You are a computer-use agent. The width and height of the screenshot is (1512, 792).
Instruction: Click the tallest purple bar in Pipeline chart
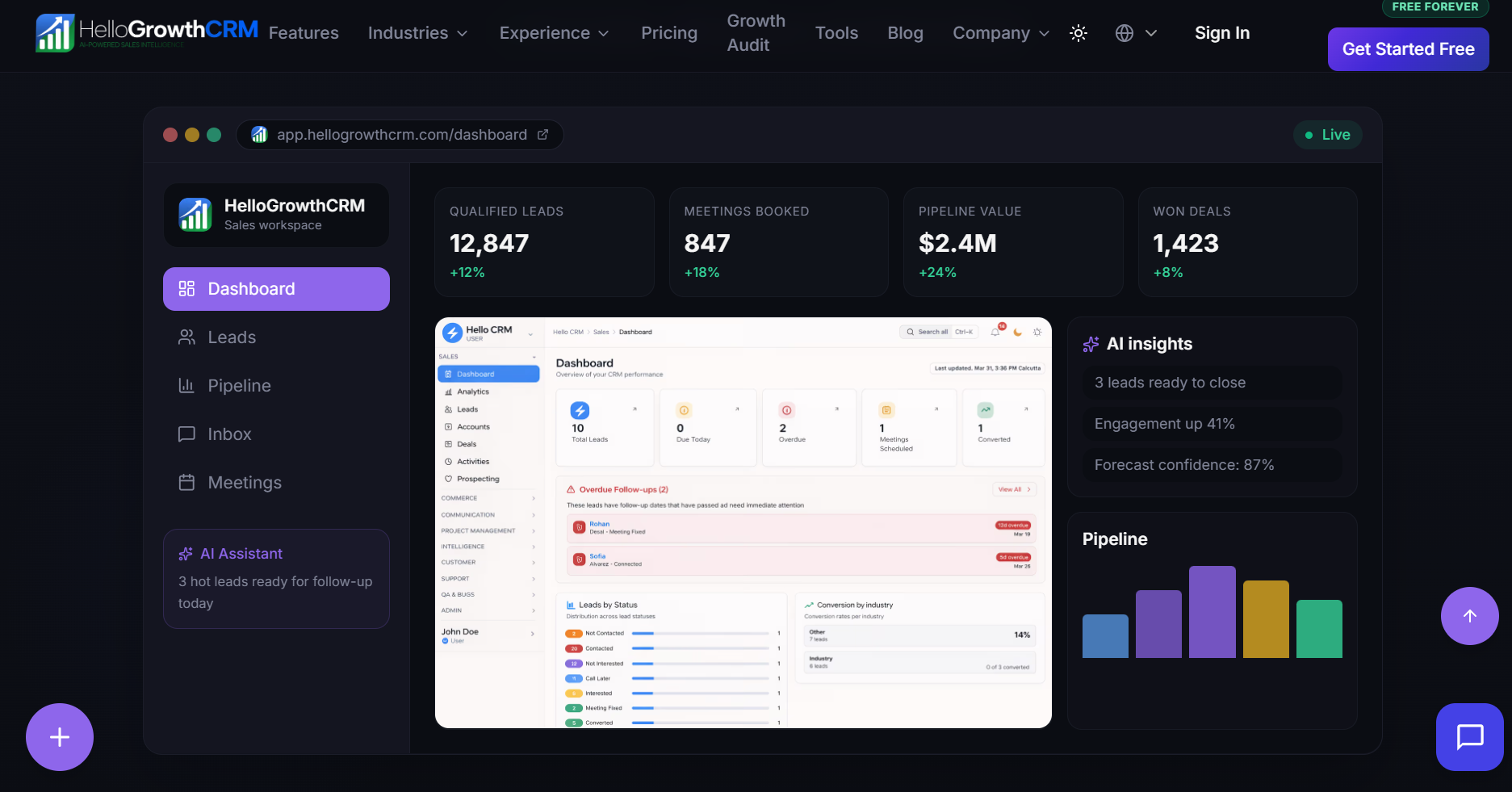coord(1213,612)
